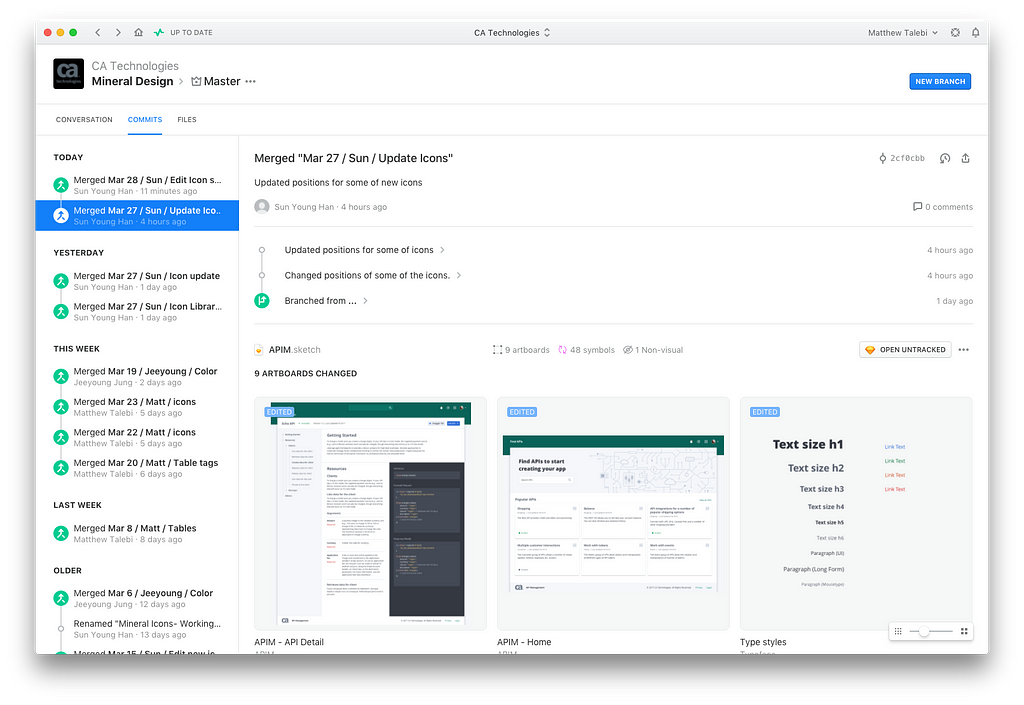Select 'Renamed "Mineral Icons- Working...' commit

pyautogui.click(x=137, y=629)
